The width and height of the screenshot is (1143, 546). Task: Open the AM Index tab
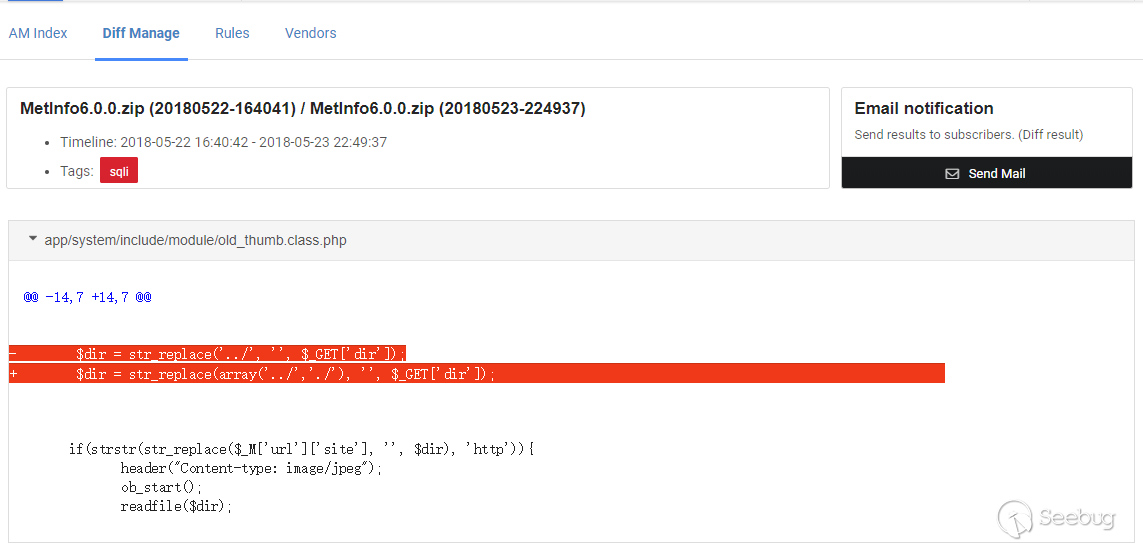pyautogui.click(x=38, y=33)
